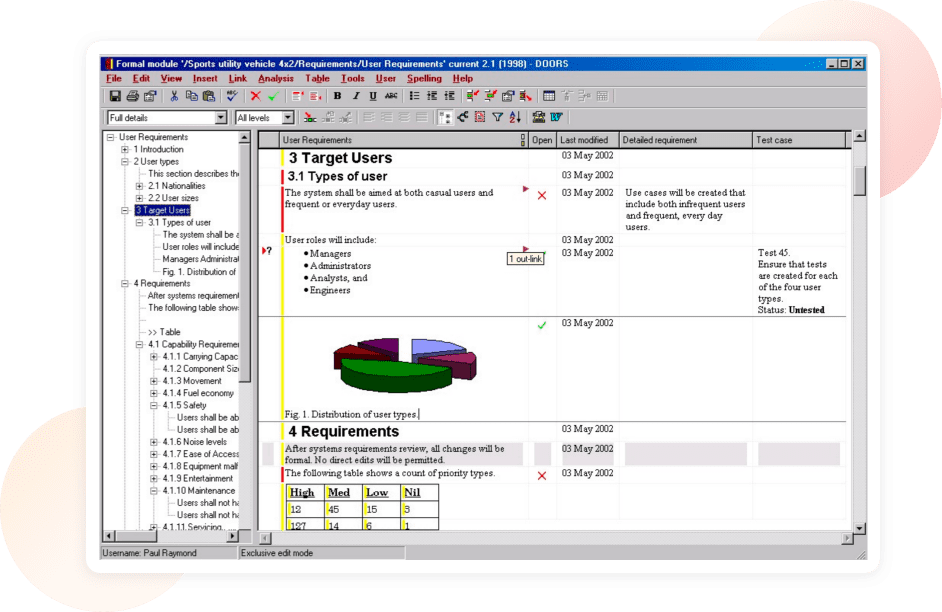Open the Analysis menu
942x612 pixels.
[x=276, y=78]
